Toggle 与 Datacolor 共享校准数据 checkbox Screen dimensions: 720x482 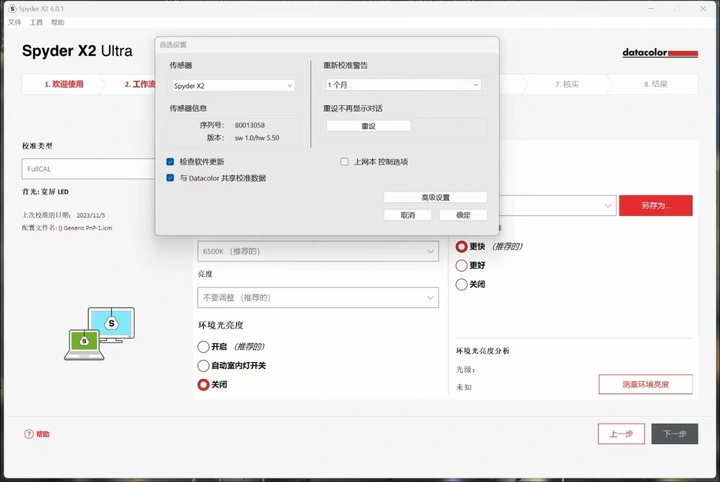171,178
